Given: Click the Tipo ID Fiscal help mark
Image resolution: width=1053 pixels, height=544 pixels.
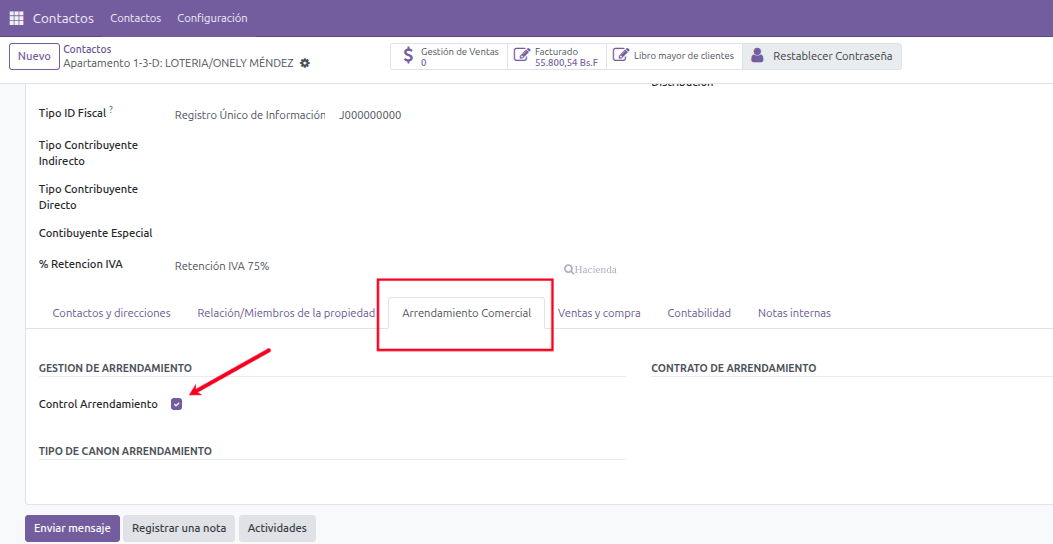Looking at the screenshot, I should 111,109.
